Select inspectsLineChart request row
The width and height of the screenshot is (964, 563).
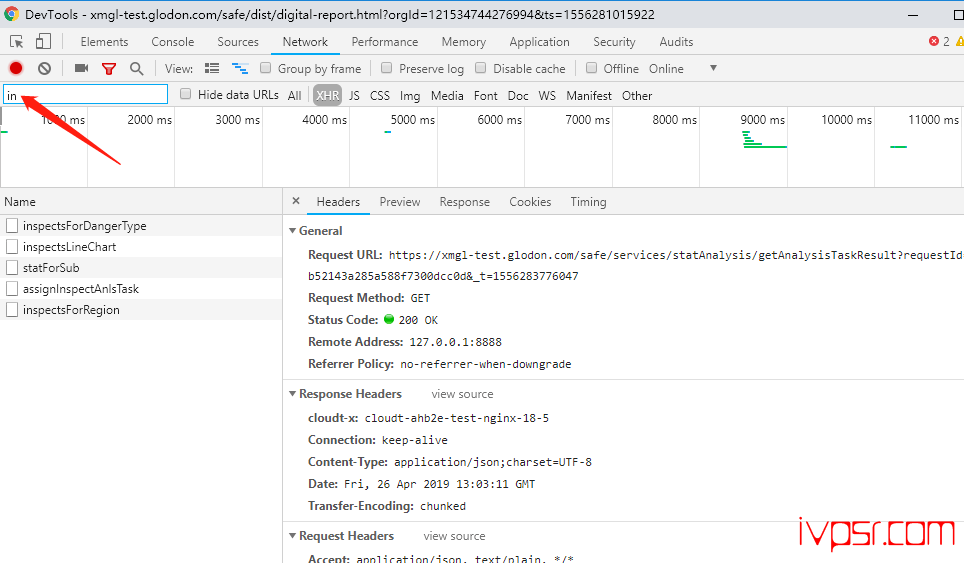tap(141, 246)
